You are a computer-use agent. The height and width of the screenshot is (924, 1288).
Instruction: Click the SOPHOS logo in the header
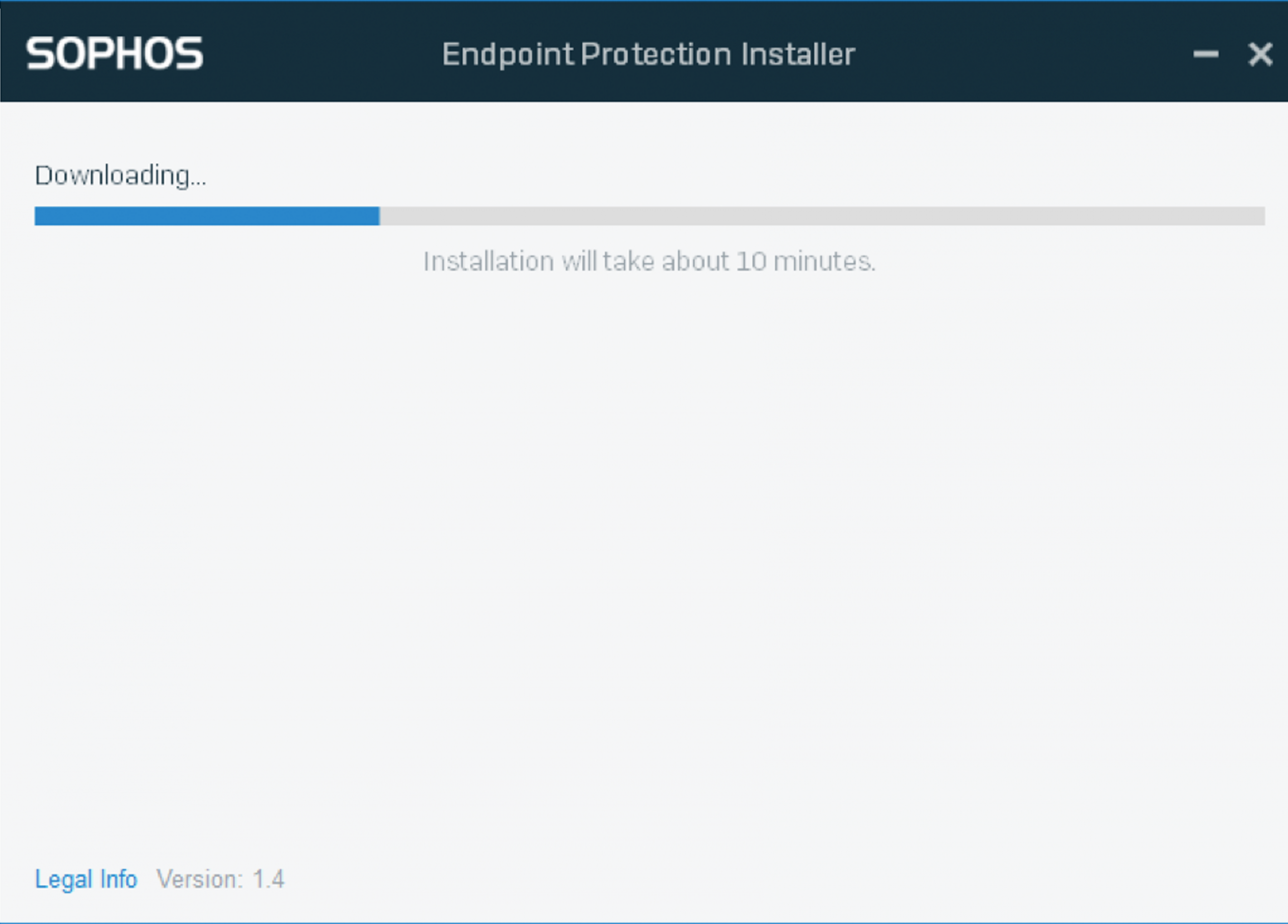114,54
